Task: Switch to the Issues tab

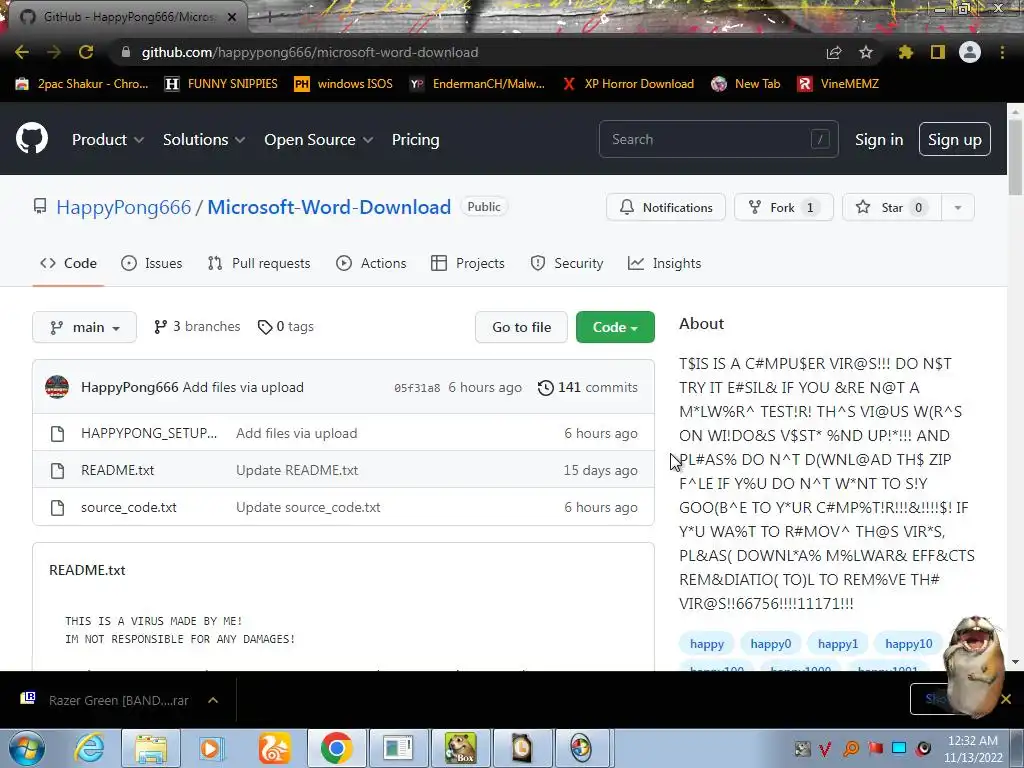Action: click(152, 263)
